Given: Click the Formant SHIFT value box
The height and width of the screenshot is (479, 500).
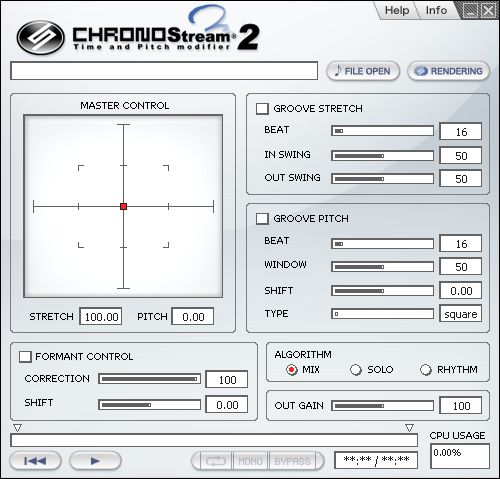Looking at the screenshot, I should (x=227, y=404).
